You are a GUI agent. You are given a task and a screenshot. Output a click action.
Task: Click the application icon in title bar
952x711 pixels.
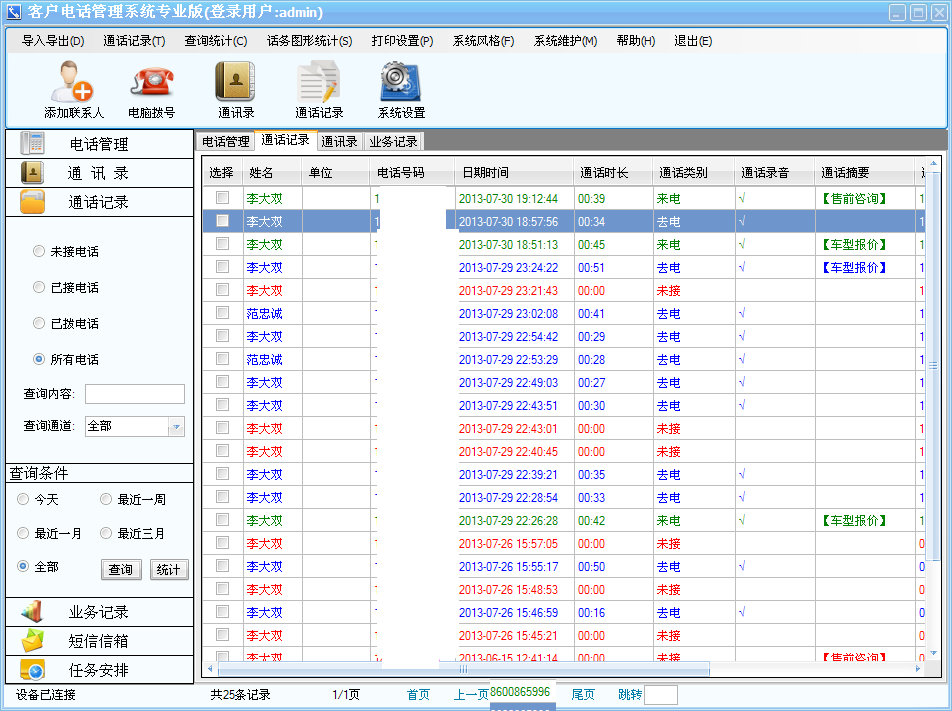pyautogui.click(x=13, y=12)
